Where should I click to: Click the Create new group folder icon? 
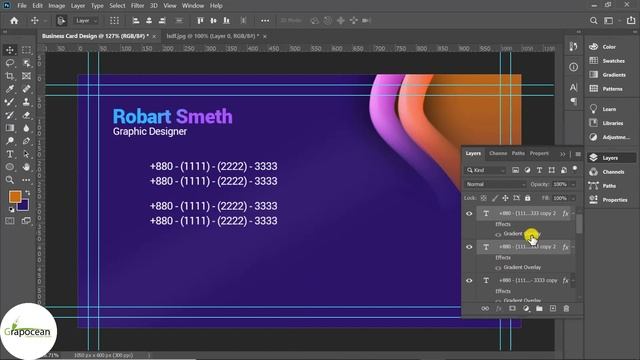tap(539, 309)
